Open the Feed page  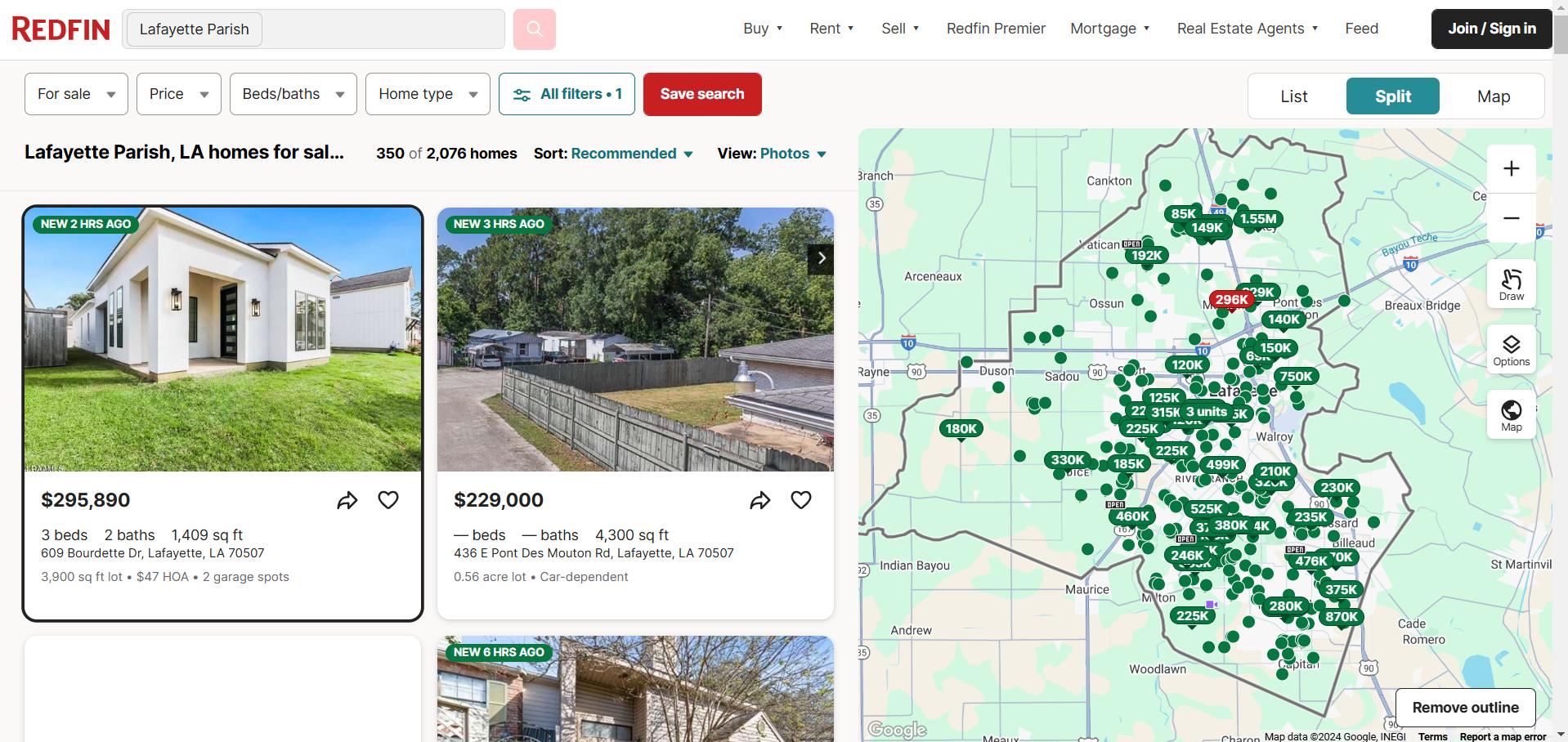pyautogui.click(x=1361, y=29)
